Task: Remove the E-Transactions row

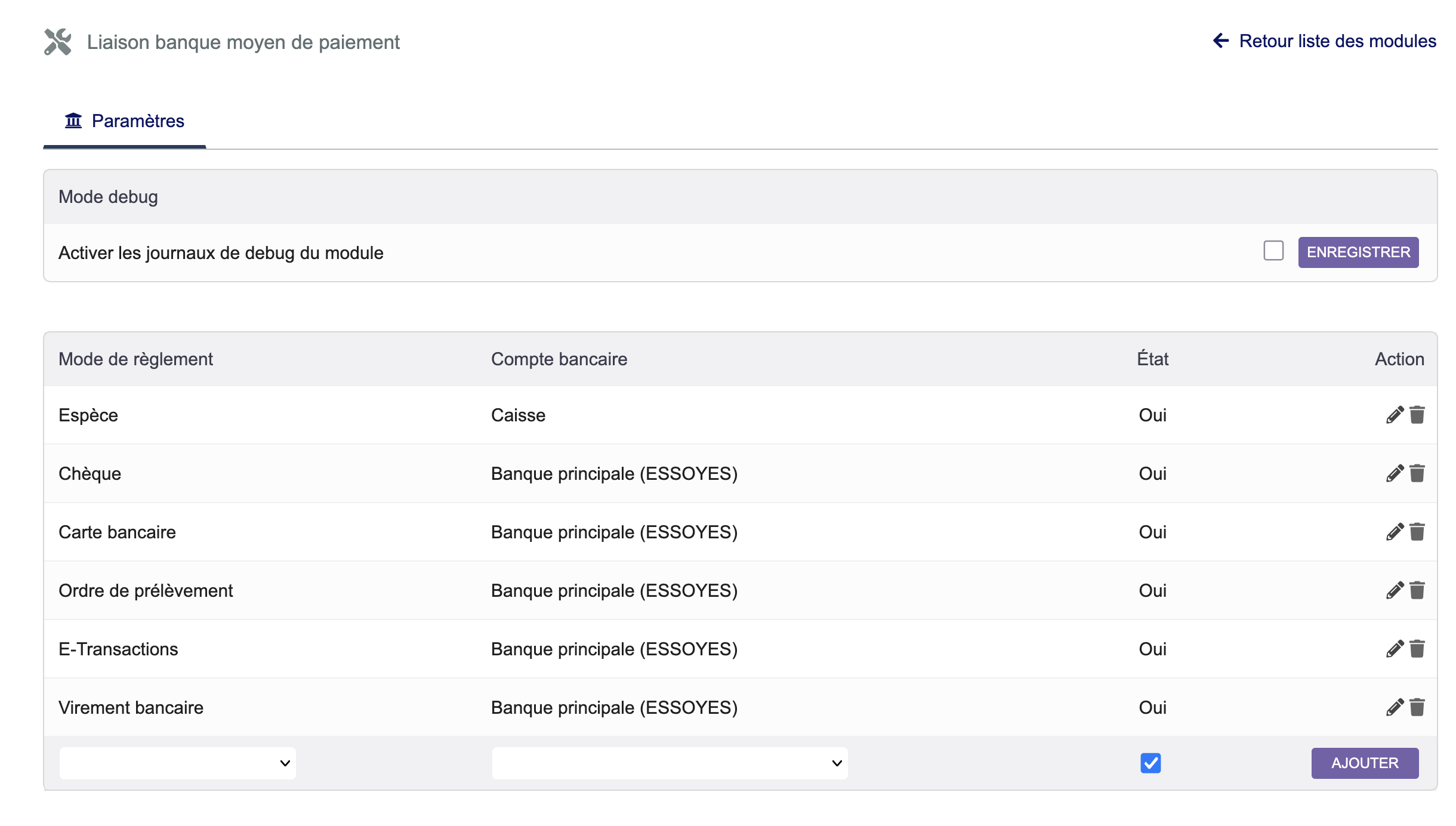Action: click(x=1417, y=649)
